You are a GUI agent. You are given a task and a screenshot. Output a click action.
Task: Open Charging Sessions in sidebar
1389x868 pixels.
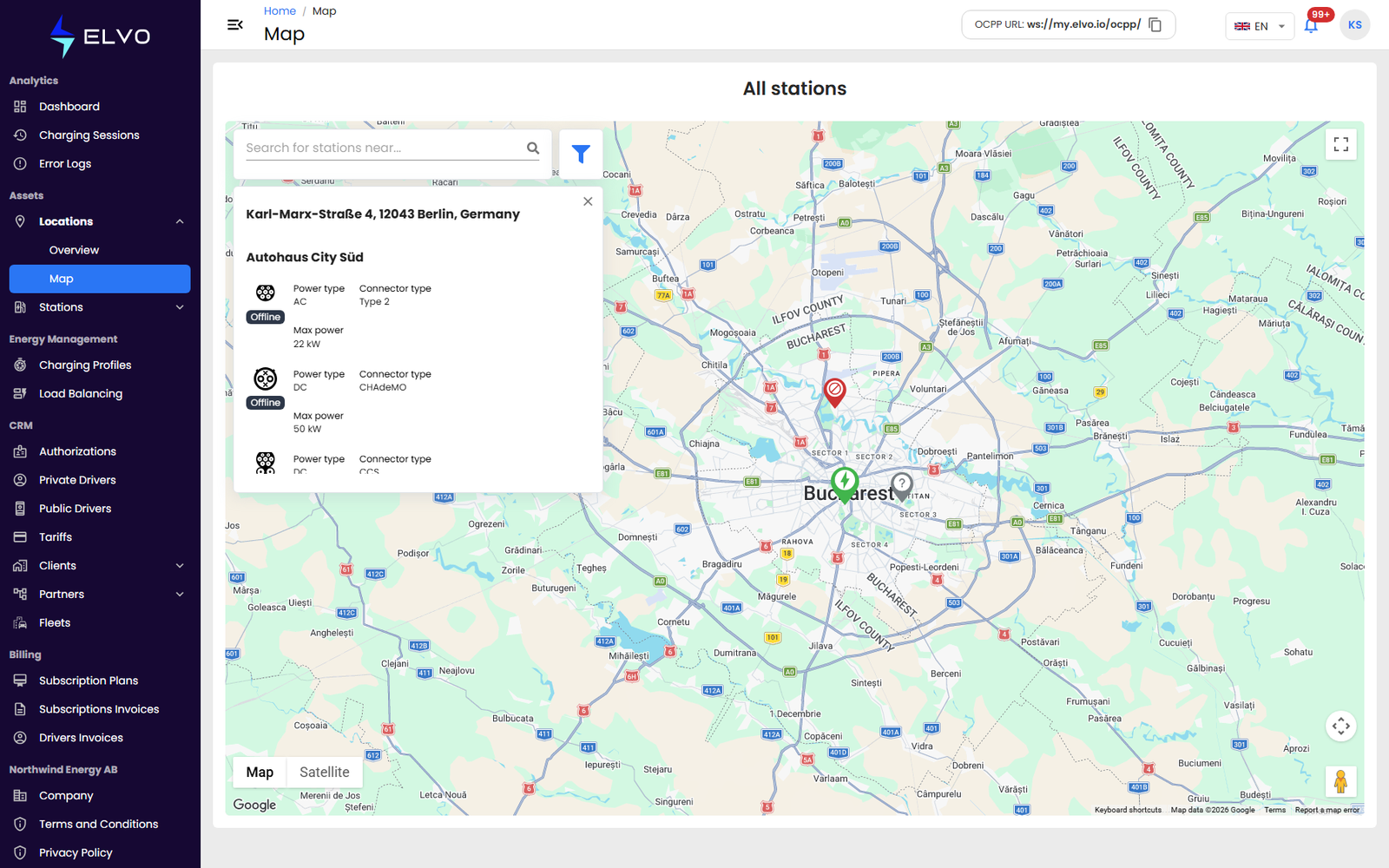click(x=89, y=135)
